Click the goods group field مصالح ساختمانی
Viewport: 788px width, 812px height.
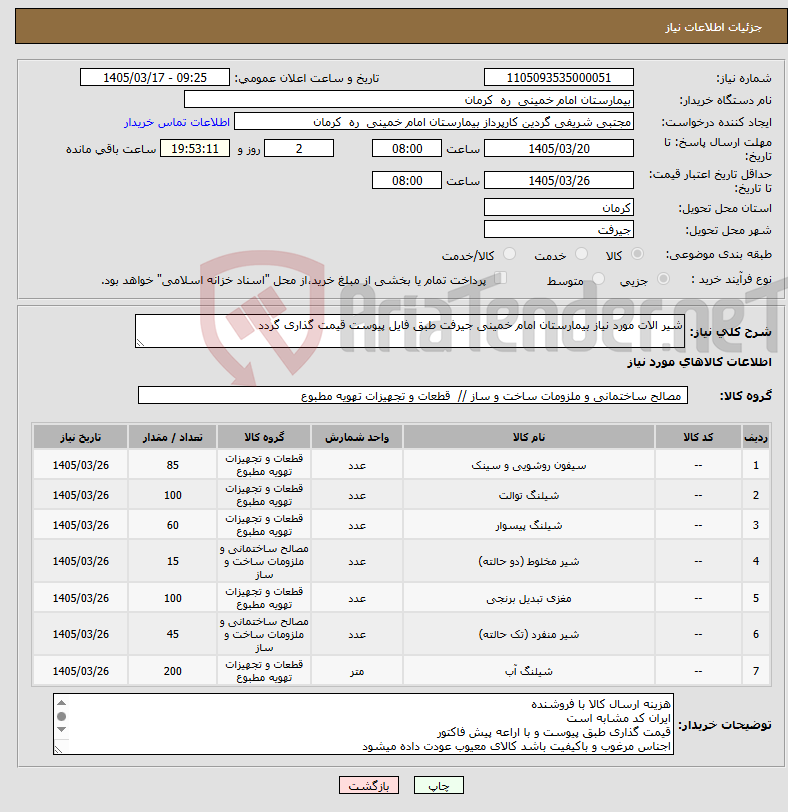[x=413, y=396]
